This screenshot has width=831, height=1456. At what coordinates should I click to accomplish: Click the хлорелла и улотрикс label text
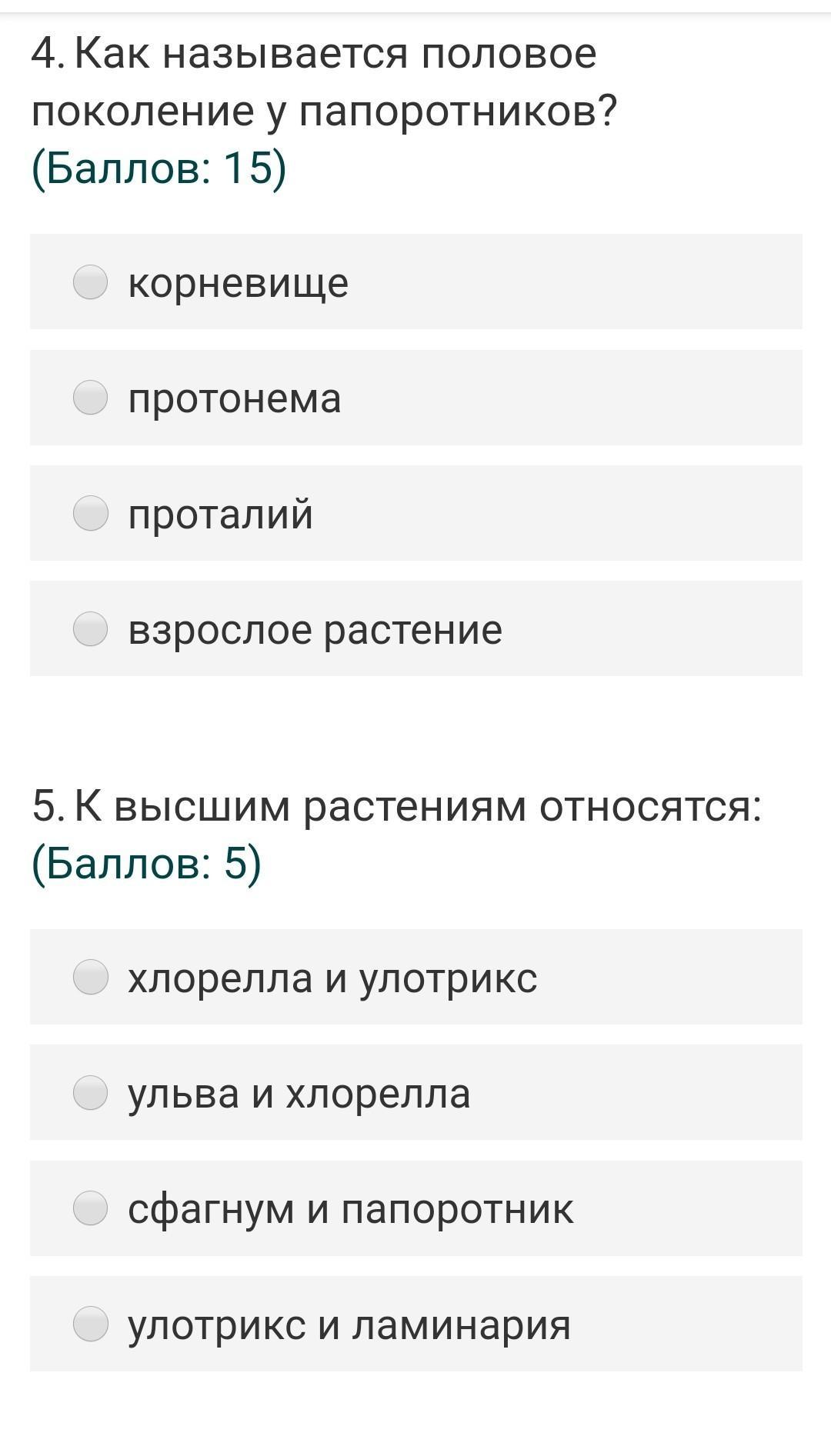tap(332, 978)
